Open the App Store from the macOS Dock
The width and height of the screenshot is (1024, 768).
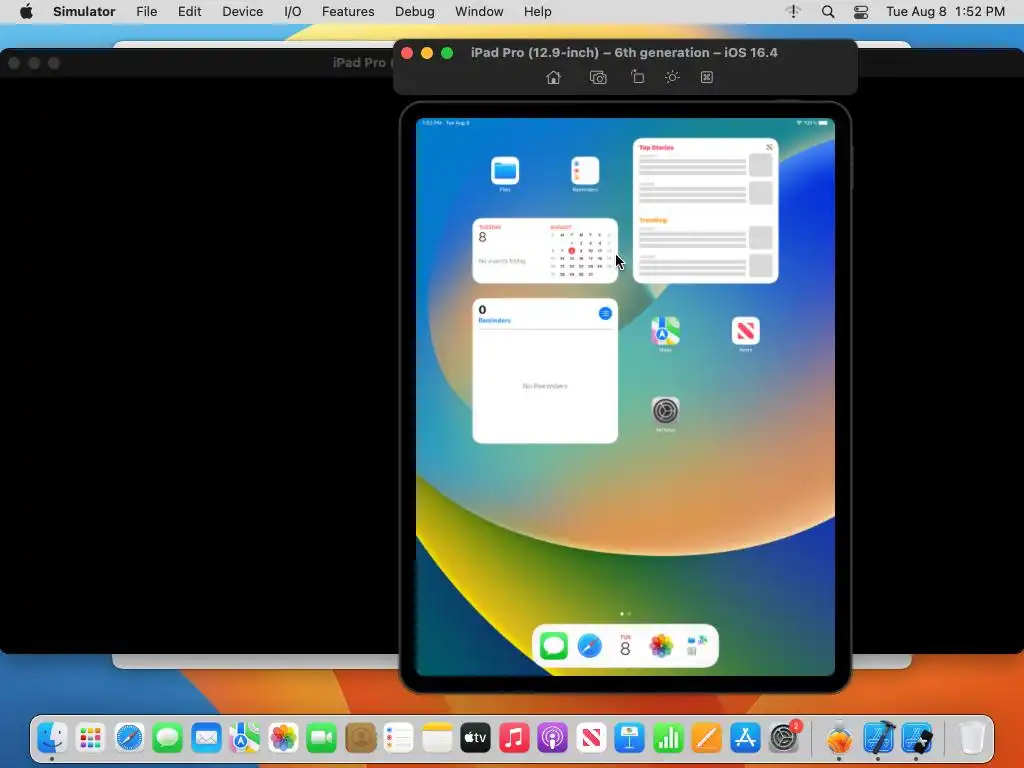coord(745,738)
